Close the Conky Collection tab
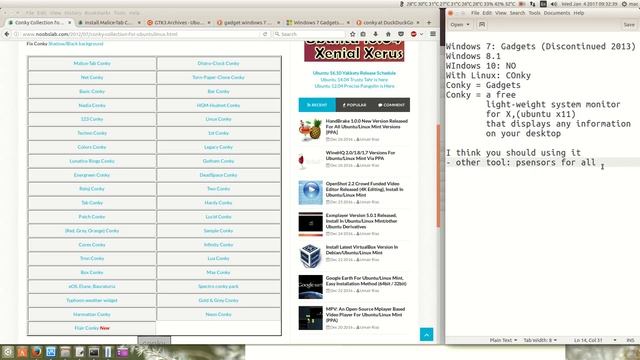Image resolution: width=640 pixels, height=360 pixels. [70, 22]
